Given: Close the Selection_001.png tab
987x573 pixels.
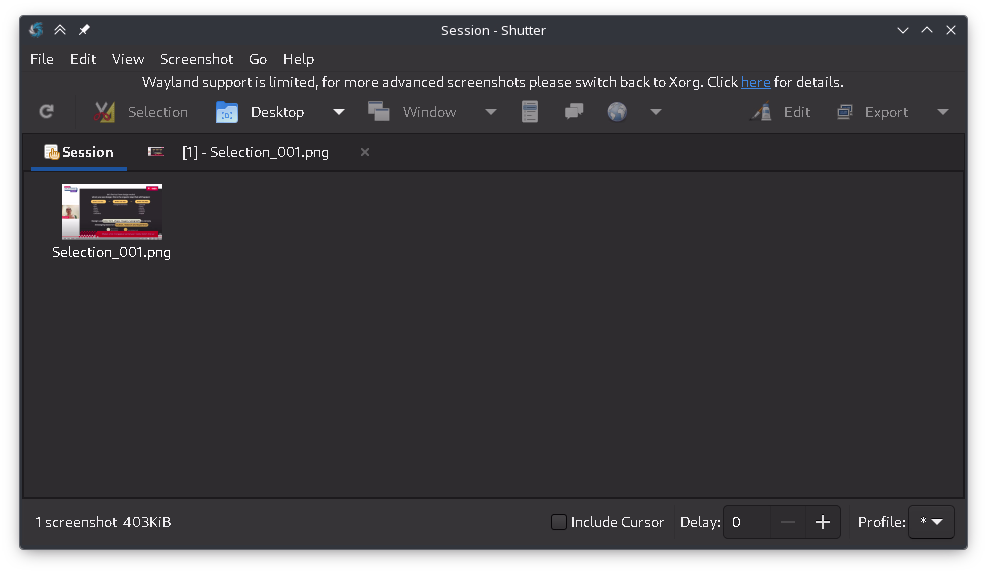Looking at the screenshot, I should (365, 152).
